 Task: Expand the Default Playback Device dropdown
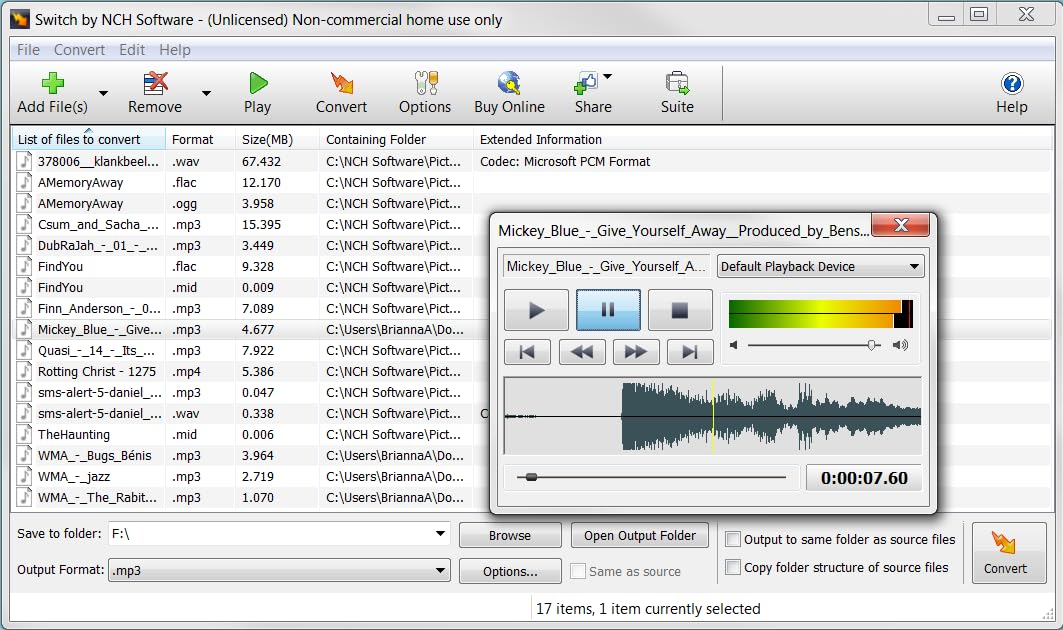pyautogui.click(x=820, y=267)
